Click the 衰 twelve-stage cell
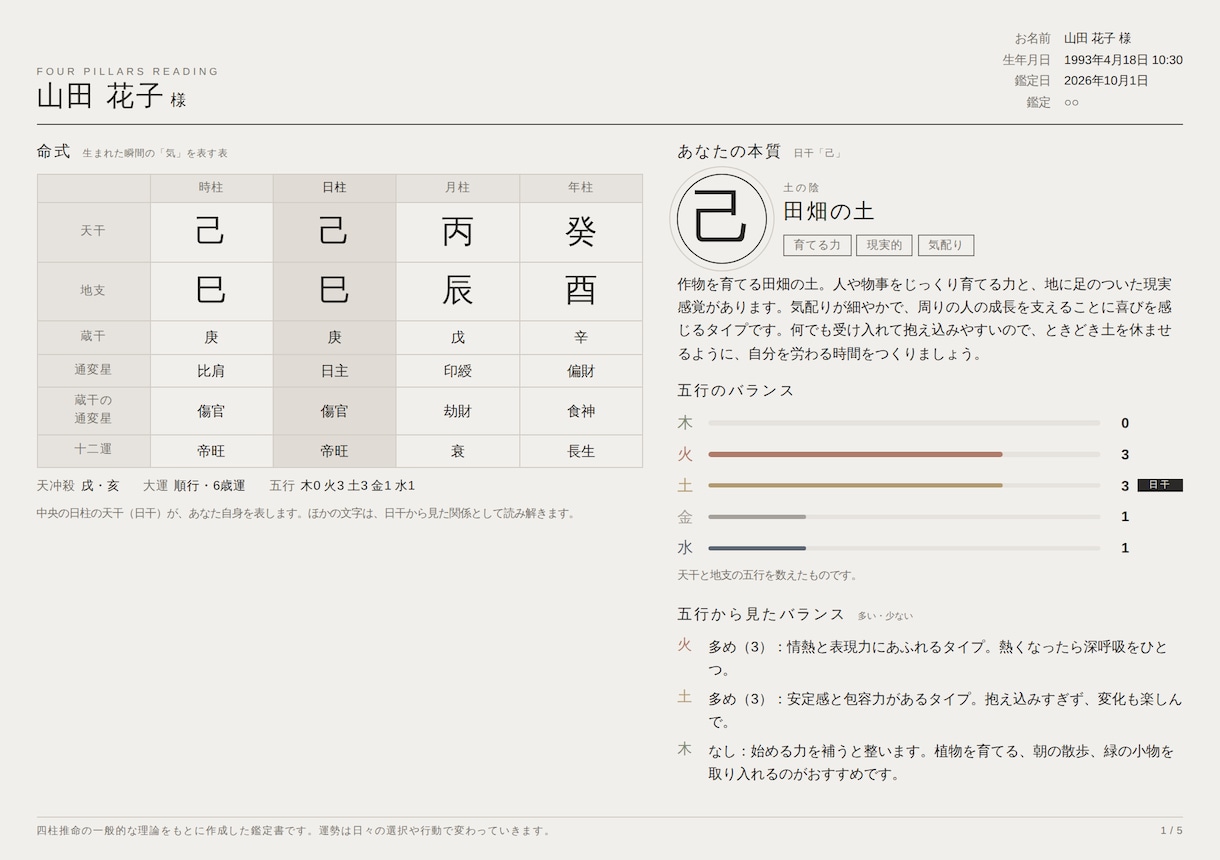Screen dimensions: 1220x860 pos(457,451)
